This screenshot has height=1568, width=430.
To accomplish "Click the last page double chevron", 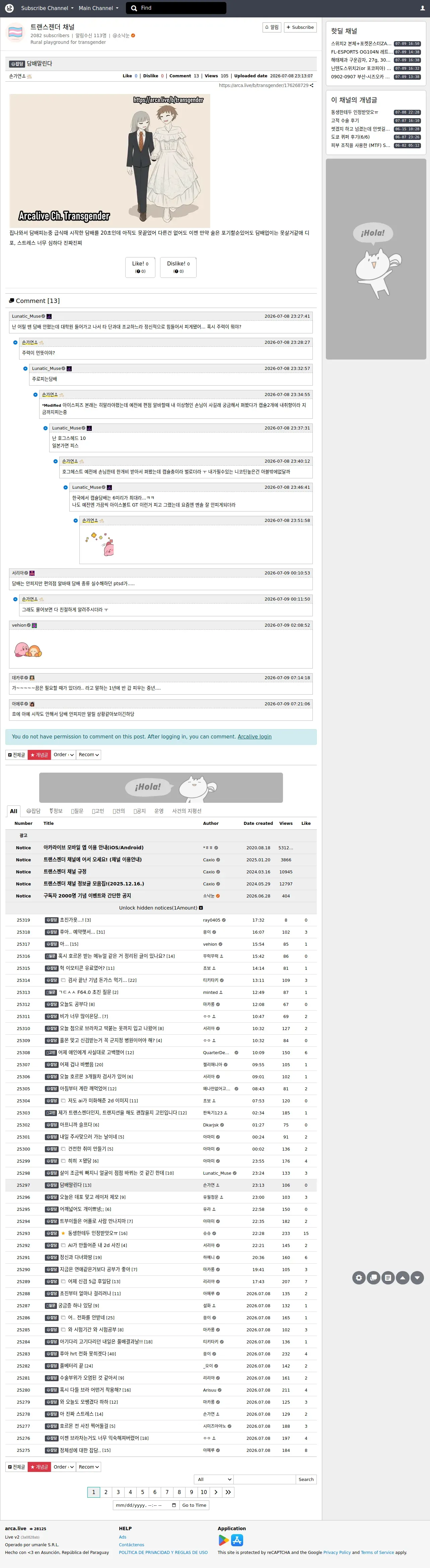I will coord(228,1492).
